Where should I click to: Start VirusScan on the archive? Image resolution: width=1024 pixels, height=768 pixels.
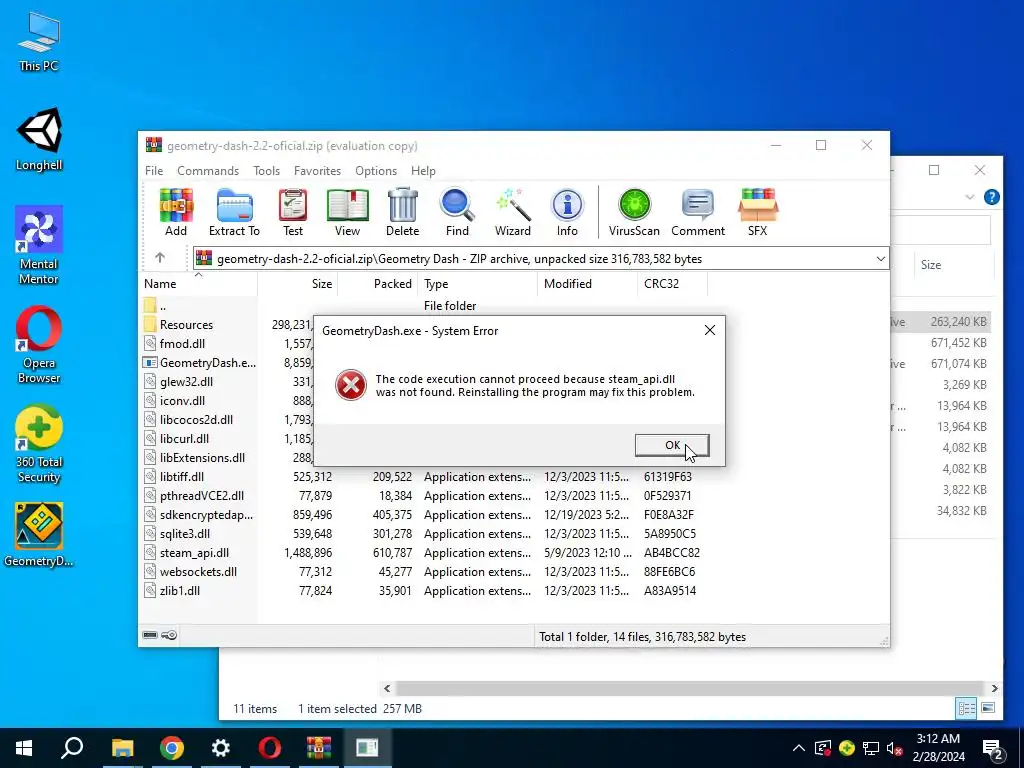pos(634,212)
